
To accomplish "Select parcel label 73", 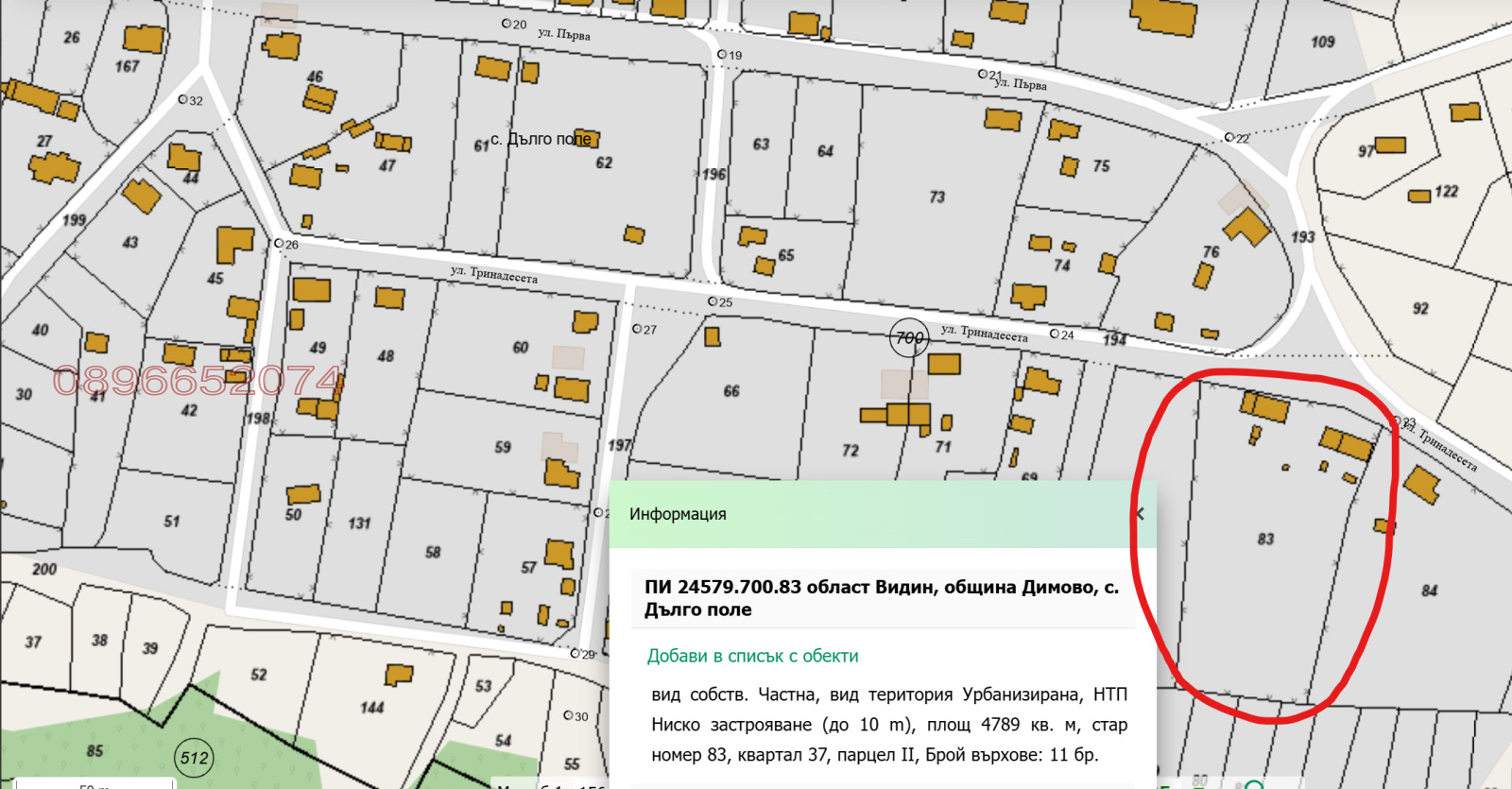I will [x=936, y=197].
